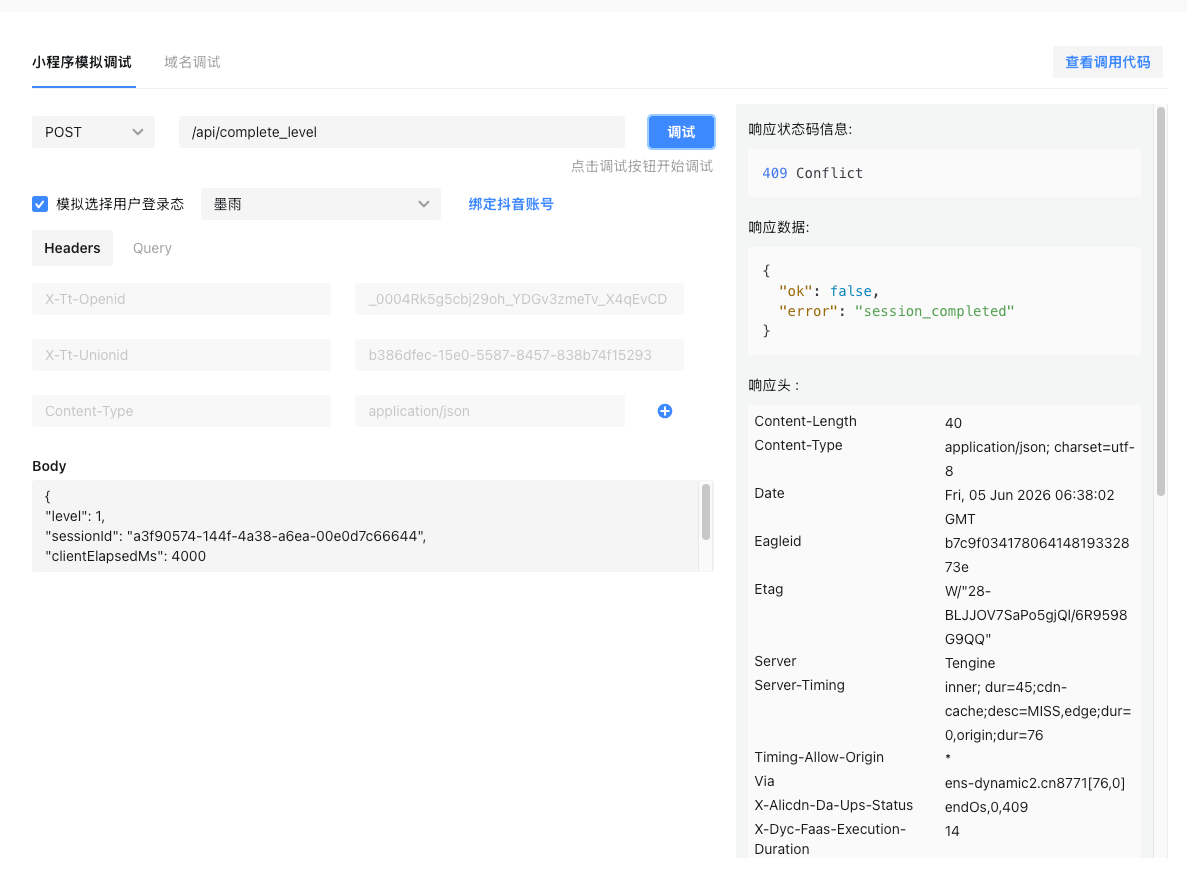Click the "ok": false response line
Viewport: 1187px width, 880px height.
[829, 291]
